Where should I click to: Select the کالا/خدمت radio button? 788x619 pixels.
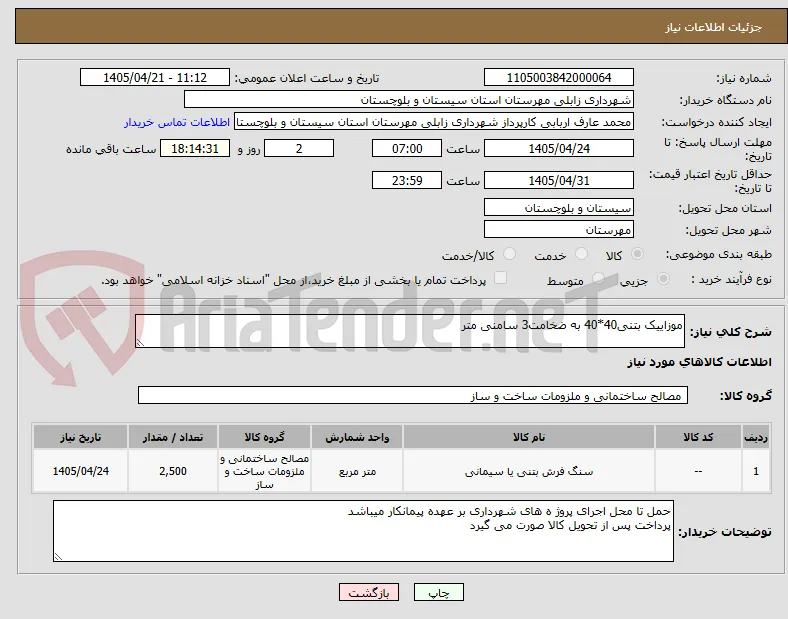pos(510,254)
